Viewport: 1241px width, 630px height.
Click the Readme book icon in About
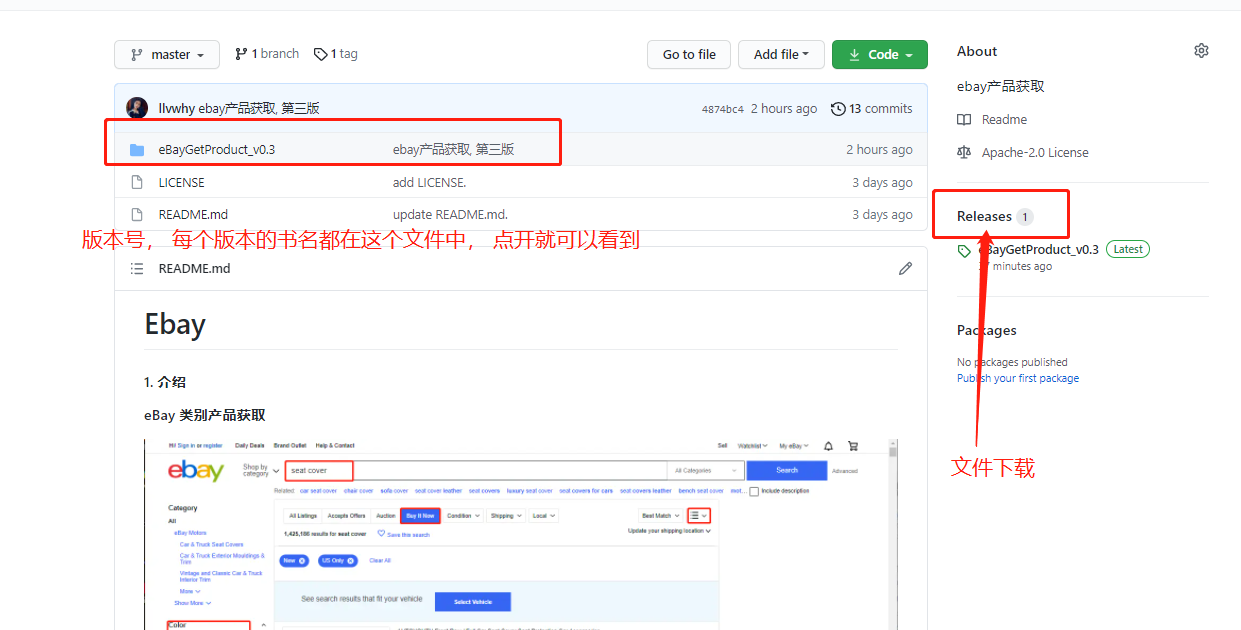(963, 119)
